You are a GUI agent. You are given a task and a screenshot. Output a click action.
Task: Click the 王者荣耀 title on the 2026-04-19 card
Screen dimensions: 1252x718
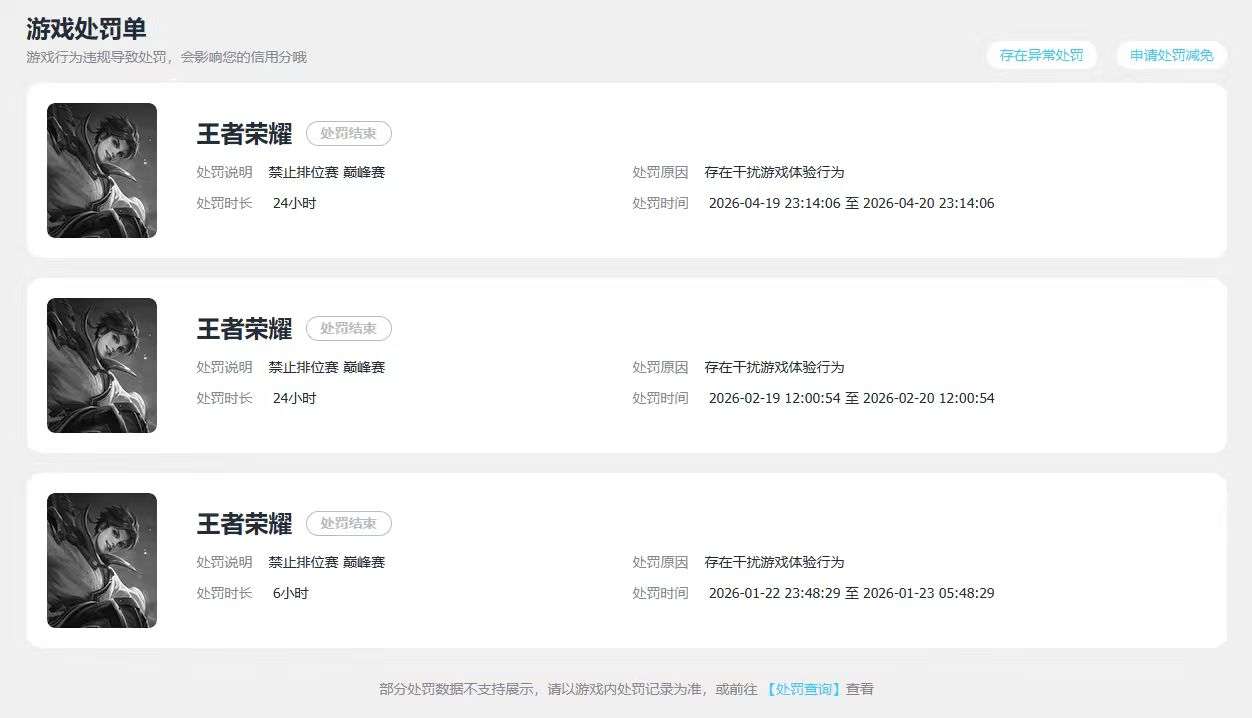pyautogui.click(x=244, y=133)
